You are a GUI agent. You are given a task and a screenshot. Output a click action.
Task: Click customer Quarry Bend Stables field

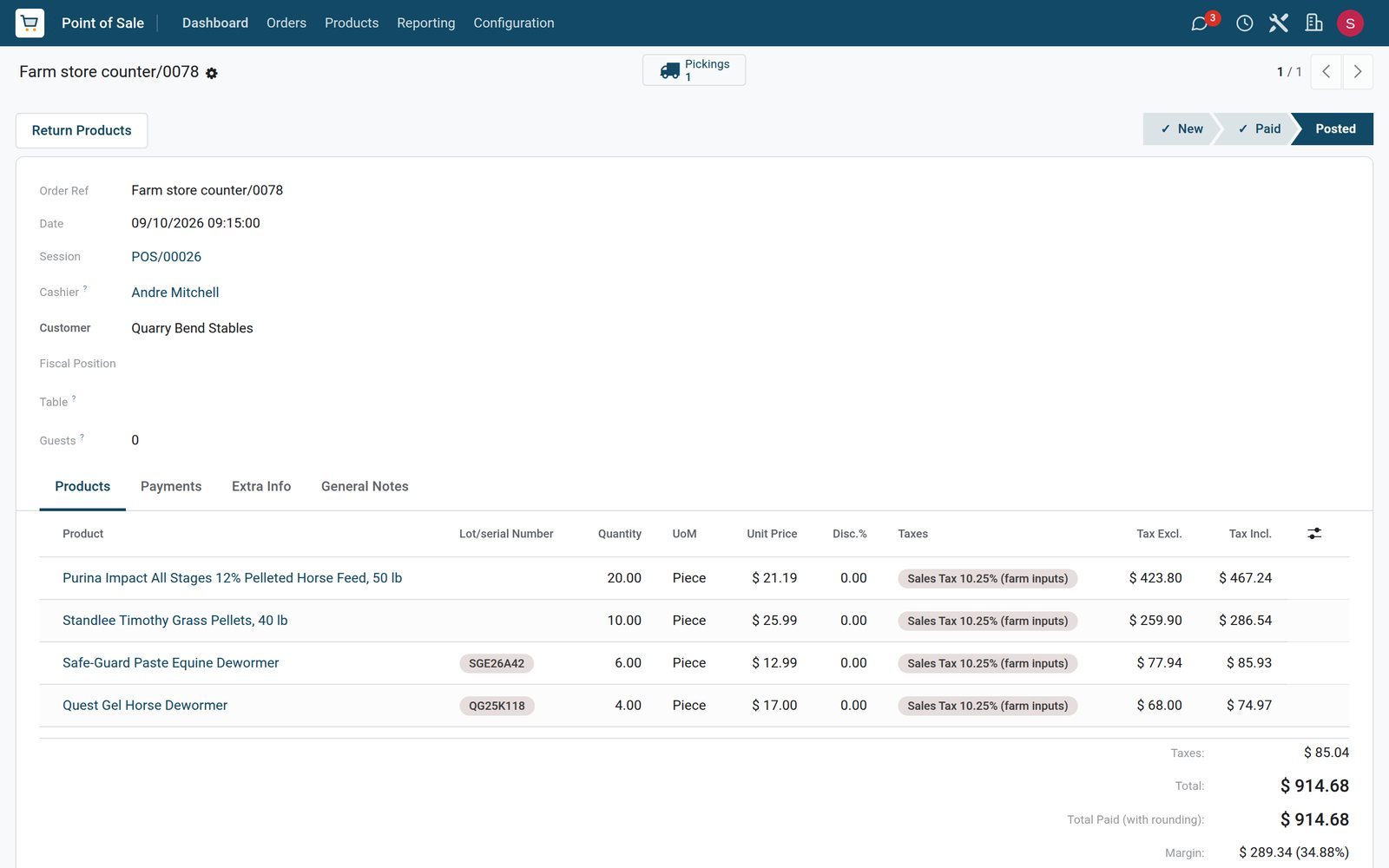click(193, 328)
